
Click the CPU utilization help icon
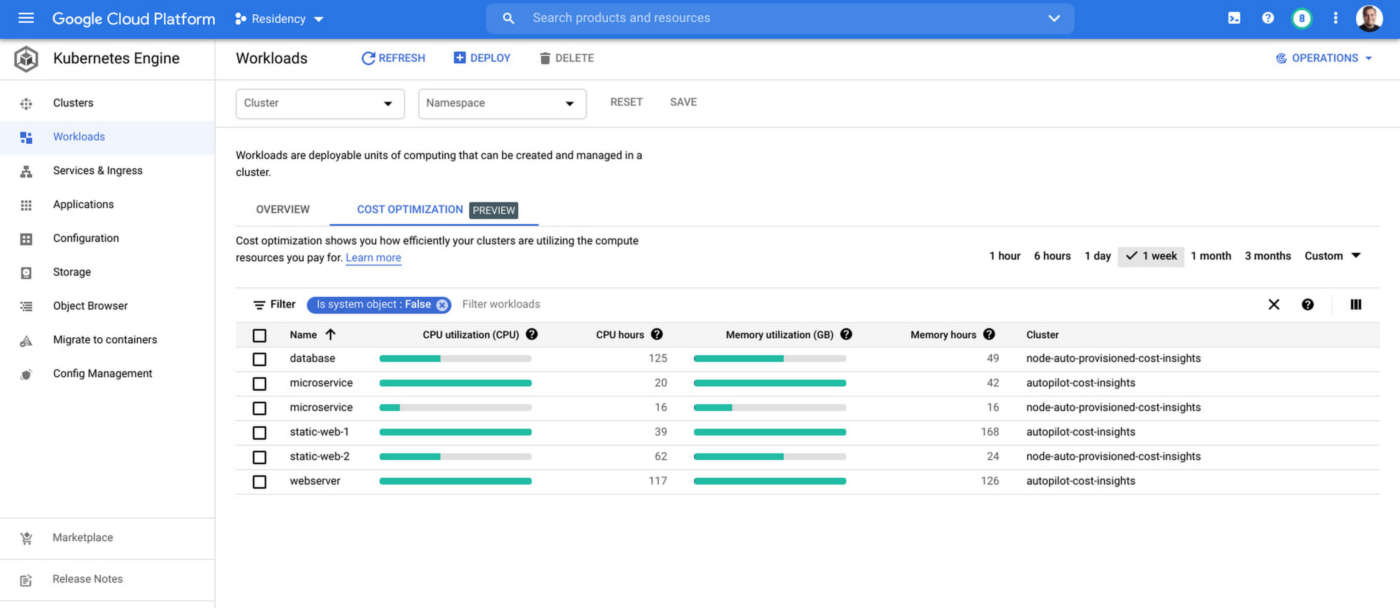532,335
